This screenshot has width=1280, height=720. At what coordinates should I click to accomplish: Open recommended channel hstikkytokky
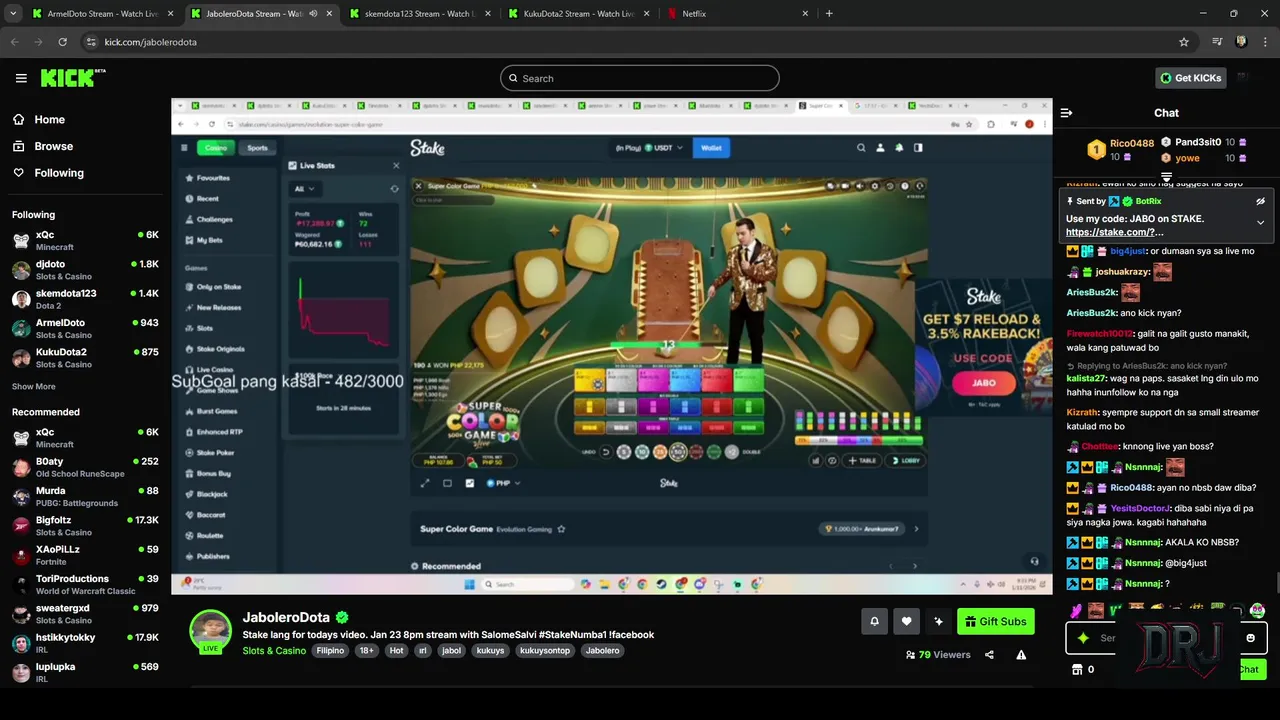coord(85,643)
